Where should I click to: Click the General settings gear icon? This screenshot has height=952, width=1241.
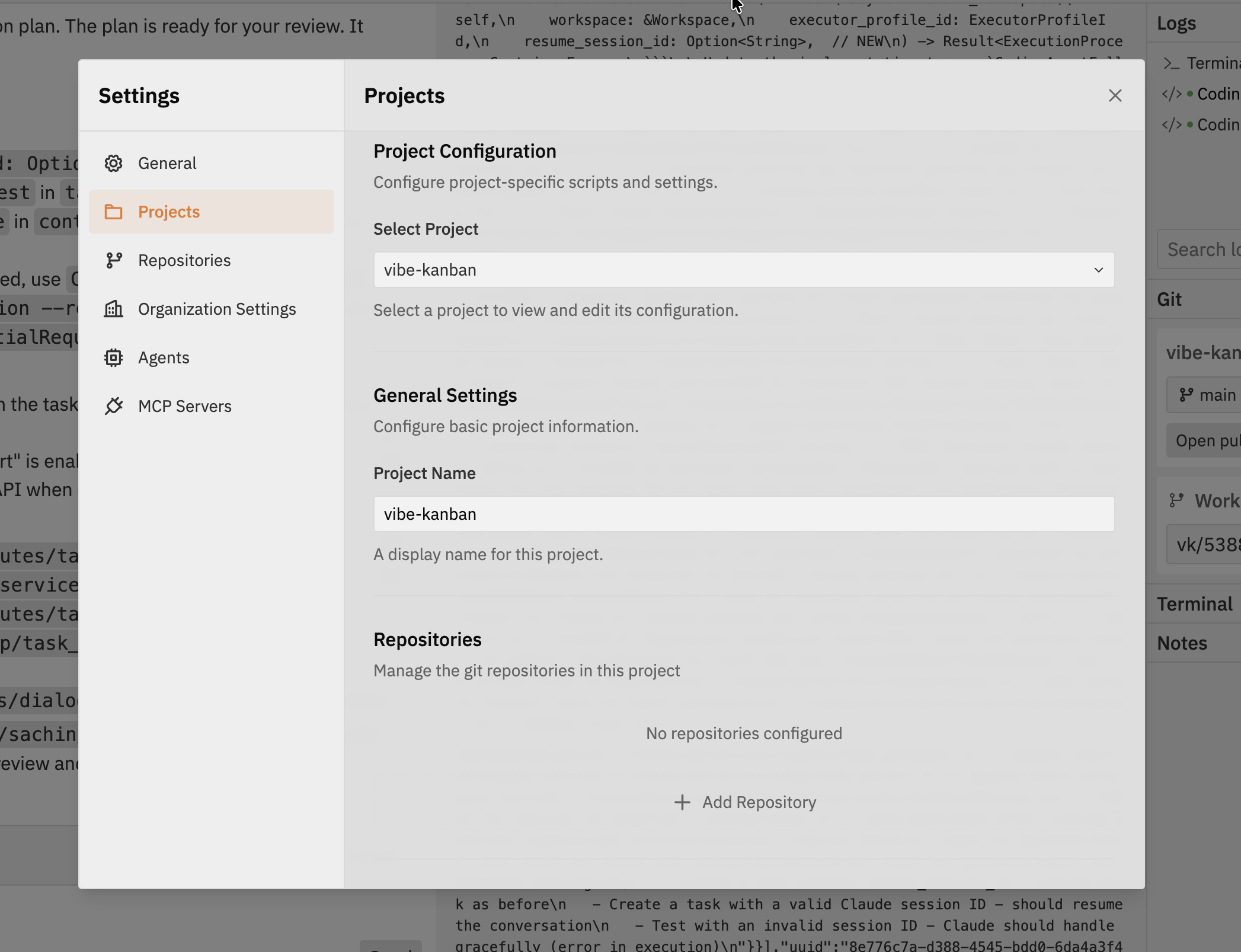pos(114,163)
